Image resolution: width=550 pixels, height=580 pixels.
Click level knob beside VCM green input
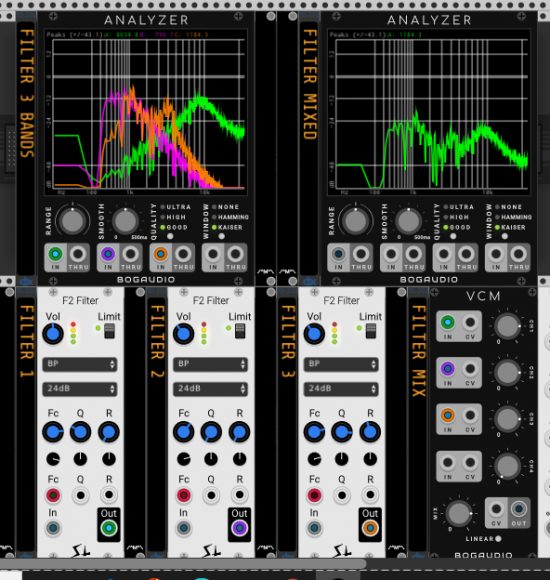point(507,327)
